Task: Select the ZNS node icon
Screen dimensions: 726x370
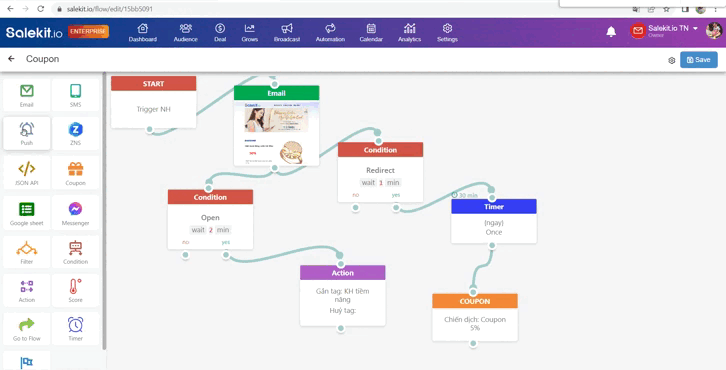Action: point(75,129)
